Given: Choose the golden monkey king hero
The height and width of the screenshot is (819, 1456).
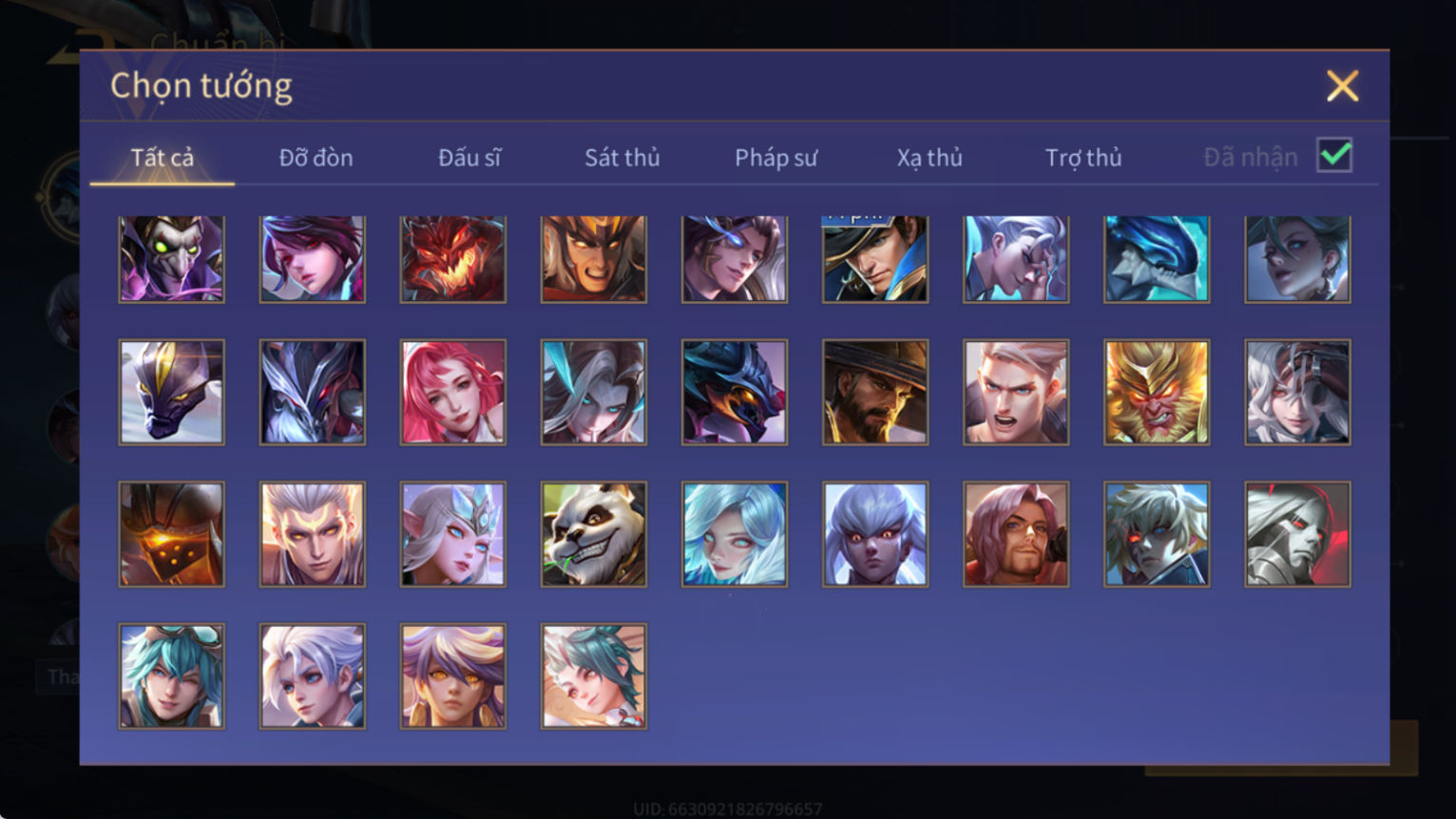Looking at the screenshot, I should pyautogui.click(x=1157, y=392).
